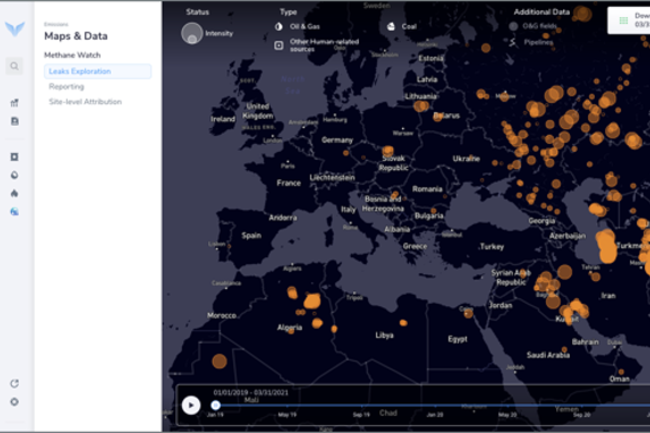The image size is (650, 433).
Task: Click the Methane Watch section heading
Action: (x=72, y=55)
